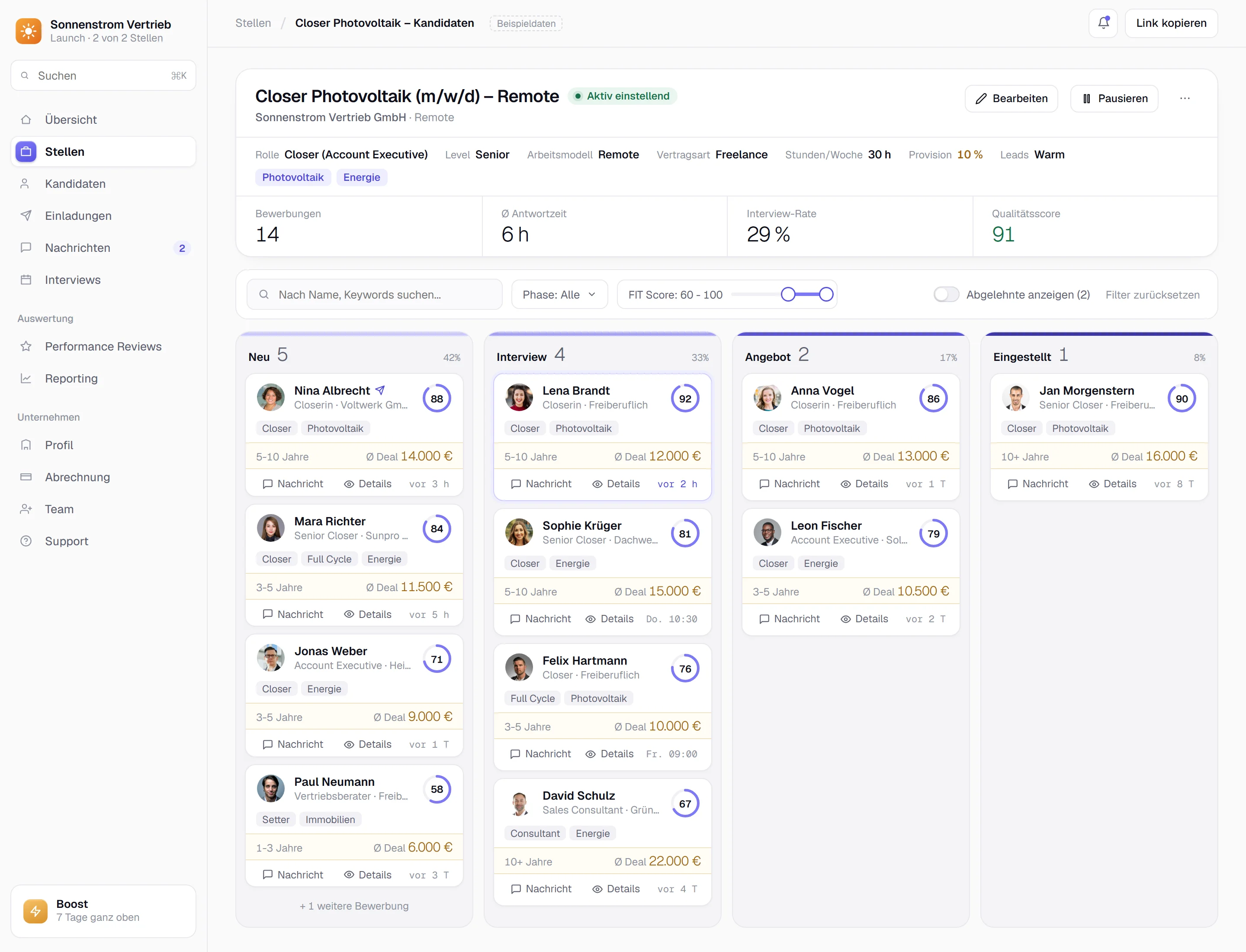Toggle Abgelehnte anzeigen switch
The height and width of the screenshot is (952, 1246).
[x=946, y=295]
